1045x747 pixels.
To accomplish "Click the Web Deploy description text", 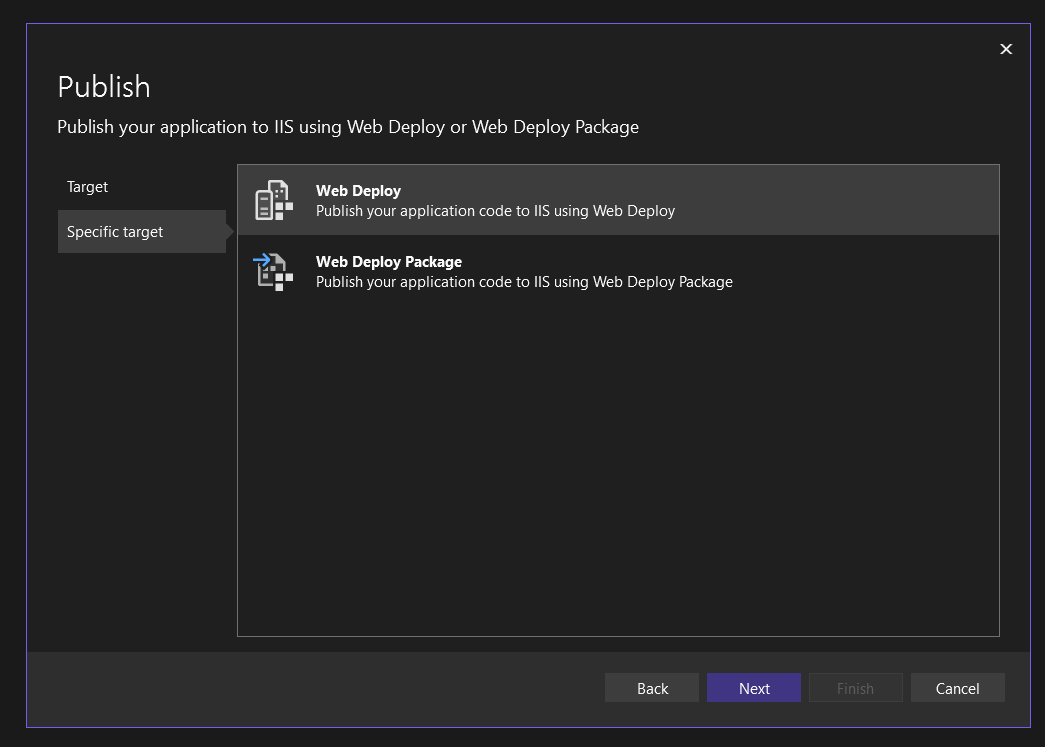I will pyautogui.click(x=495, y=211).
